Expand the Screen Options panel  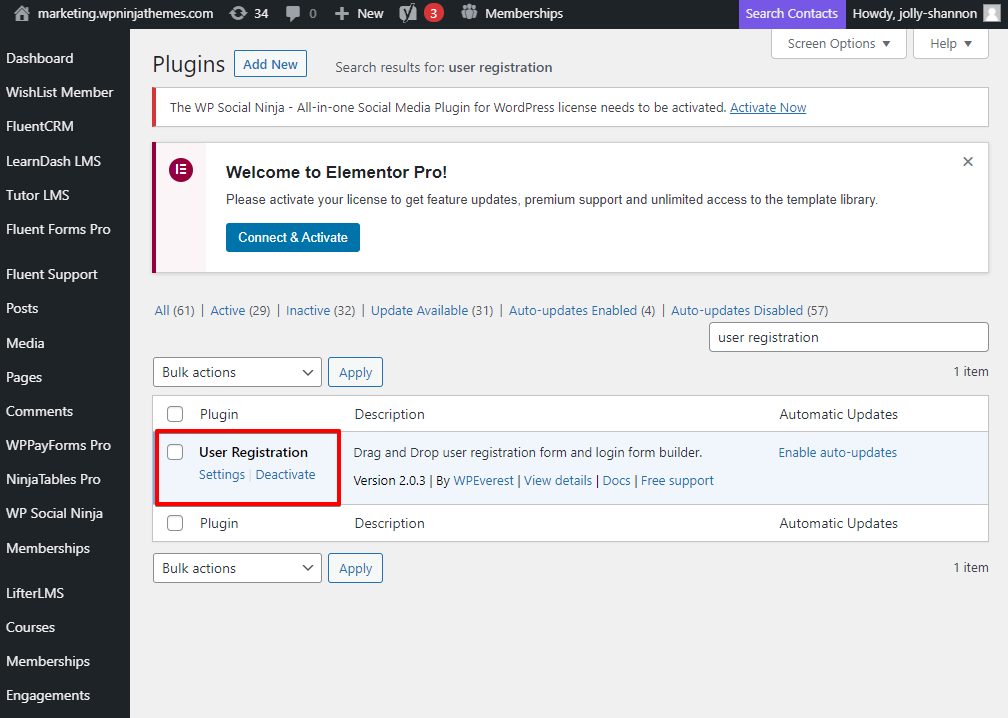tap(838, 44)
